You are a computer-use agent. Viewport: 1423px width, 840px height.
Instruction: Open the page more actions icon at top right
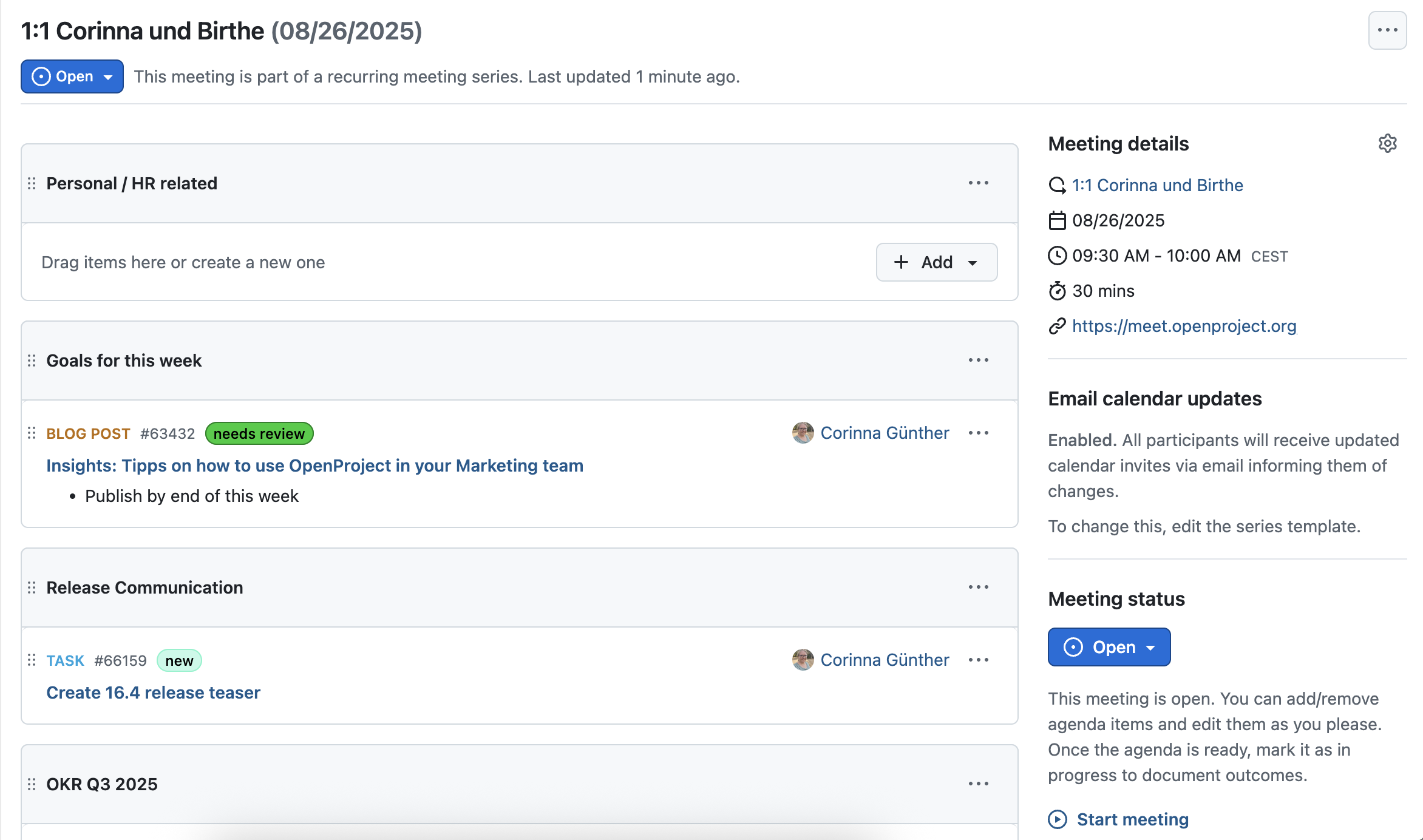1387,30
